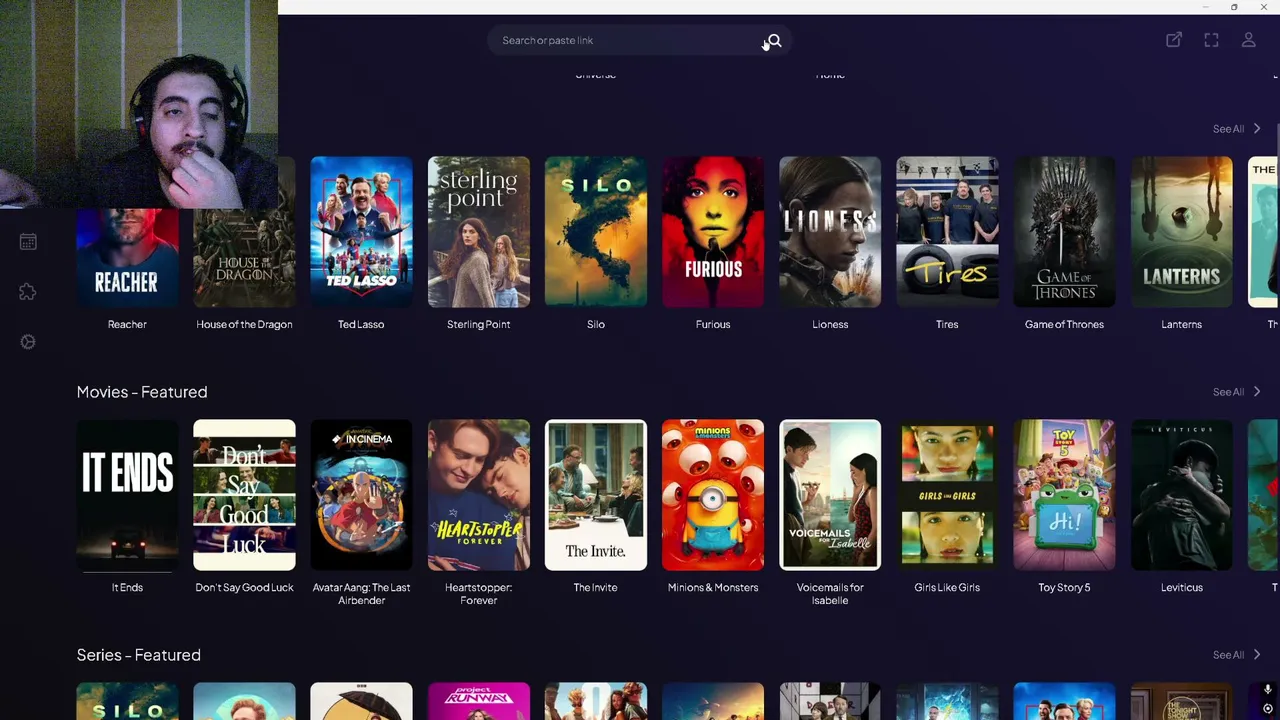Open the Ted Lasso poster
This screenshot has width=1280, height=720.
click(361, 232)
